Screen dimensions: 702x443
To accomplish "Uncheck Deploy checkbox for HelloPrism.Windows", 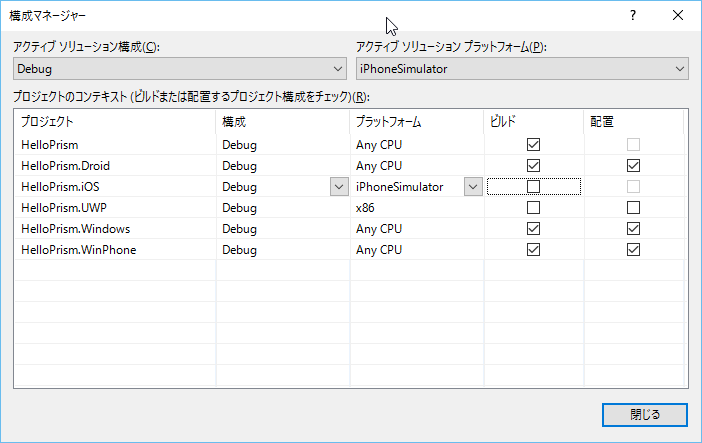I will point(633,228).
